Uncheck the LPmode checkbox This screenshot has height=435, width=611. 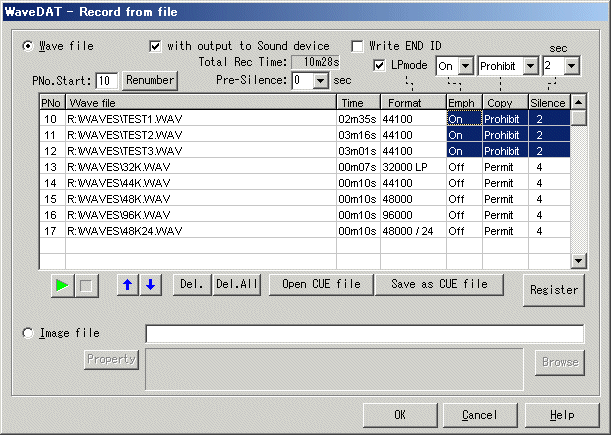coord(379,65)
